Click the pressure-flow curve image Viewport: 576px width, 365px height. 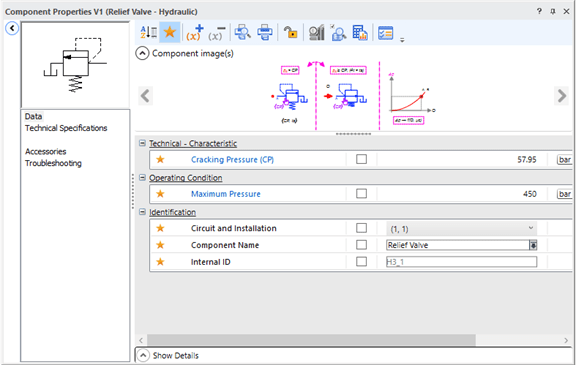[x=411, y=98]
